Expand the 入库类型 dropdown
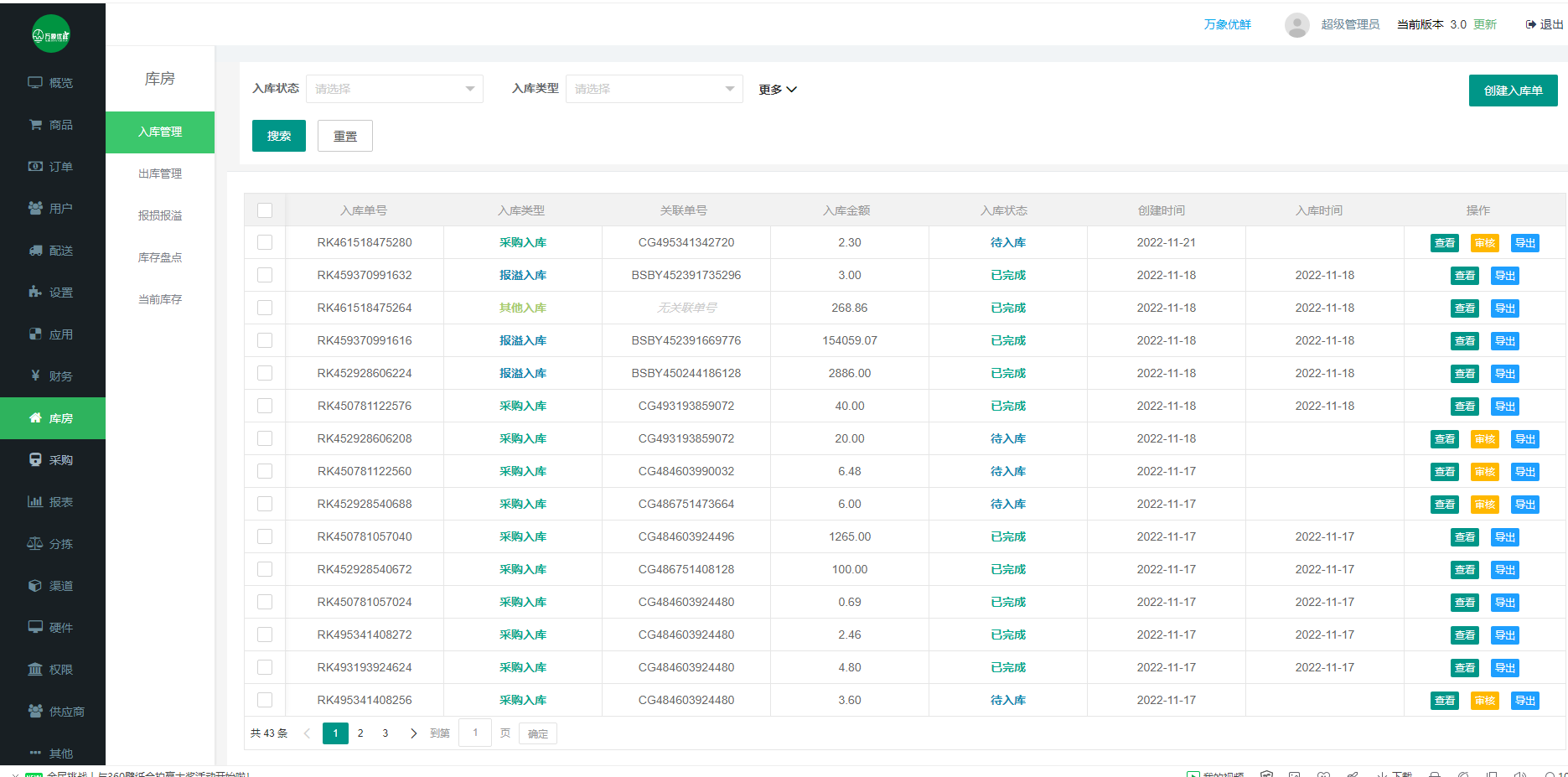Viewport: 1568px width, 777px height. (x=654, y=89)
